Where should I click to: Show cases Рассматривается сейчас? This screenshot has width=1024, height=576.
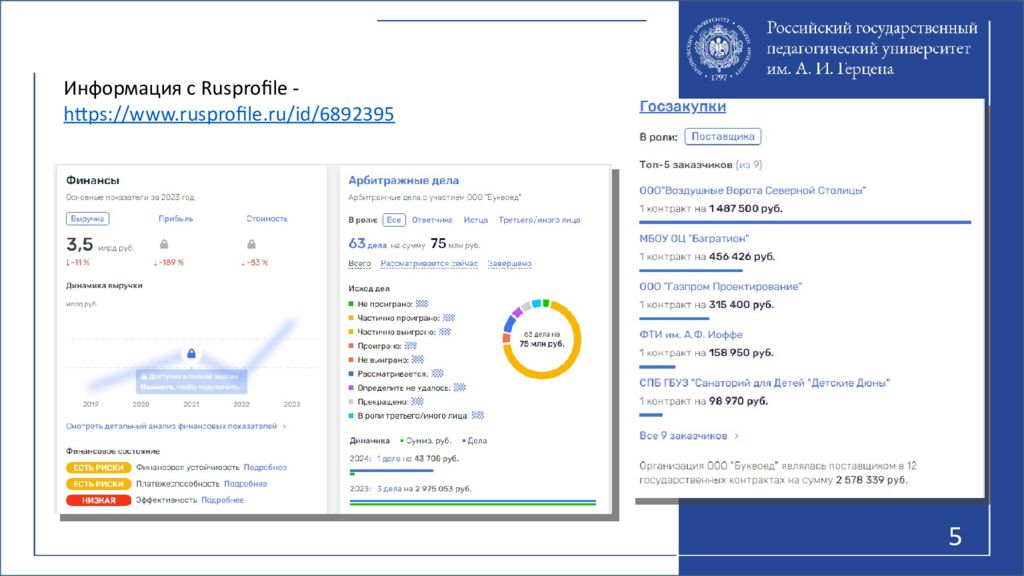pyautogui.click(x=429, y=264)
